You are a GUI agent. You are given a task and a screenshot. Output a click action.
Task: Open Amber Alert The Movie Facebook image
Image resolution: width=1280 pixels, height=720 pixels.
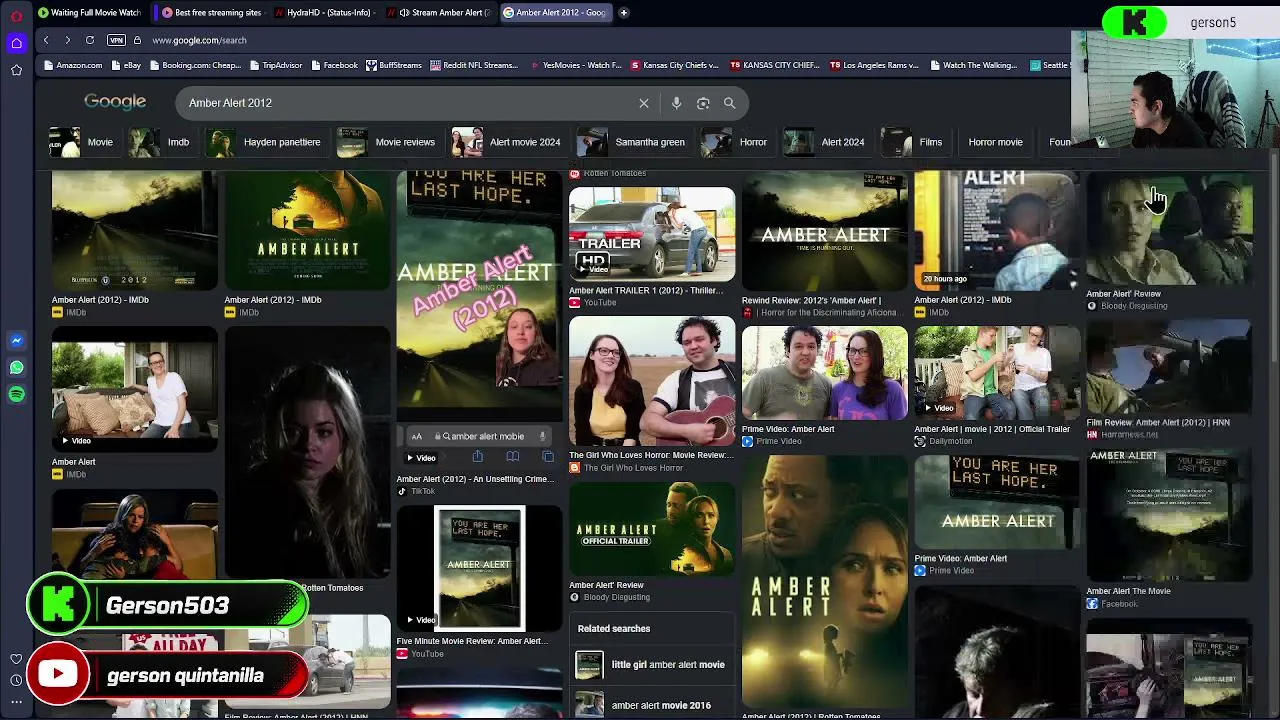point(1169,516)
